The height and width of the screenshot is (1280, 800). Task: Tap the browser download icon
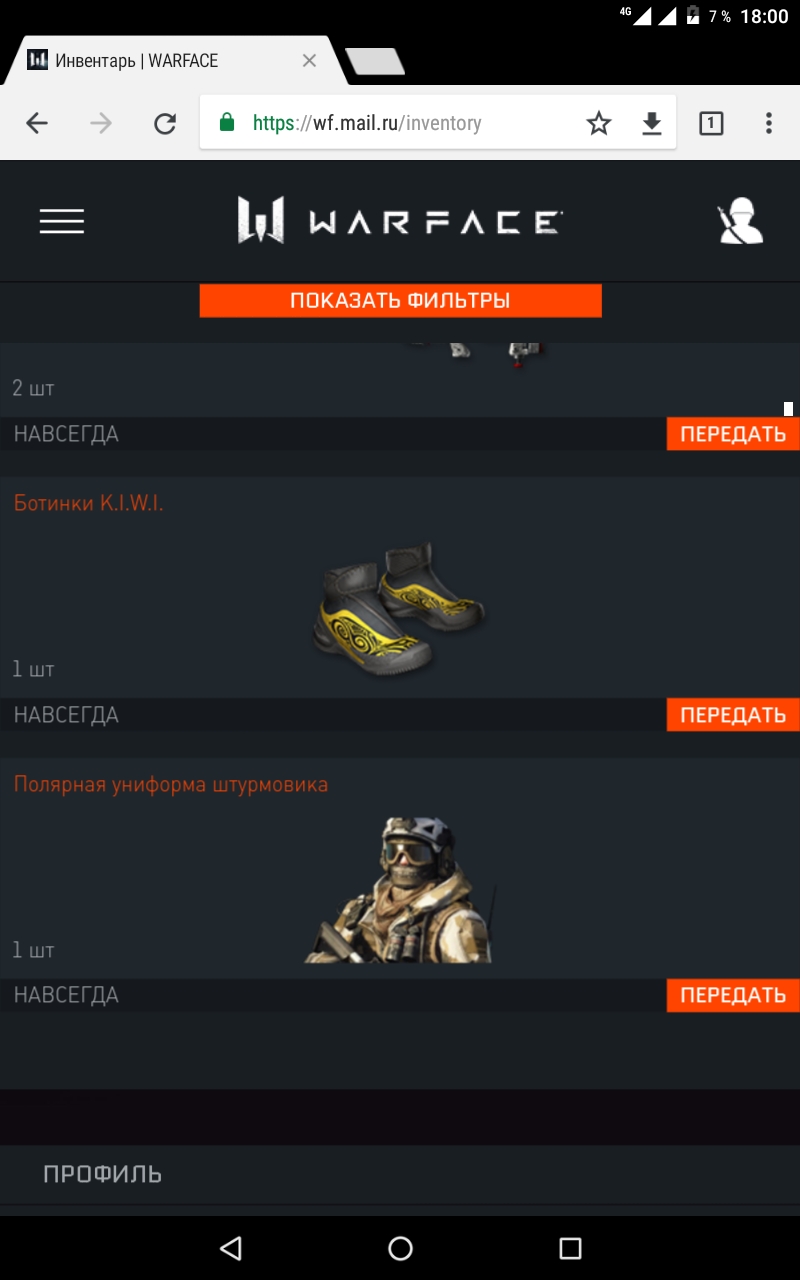pyautogui.click(x=652, y=123)
